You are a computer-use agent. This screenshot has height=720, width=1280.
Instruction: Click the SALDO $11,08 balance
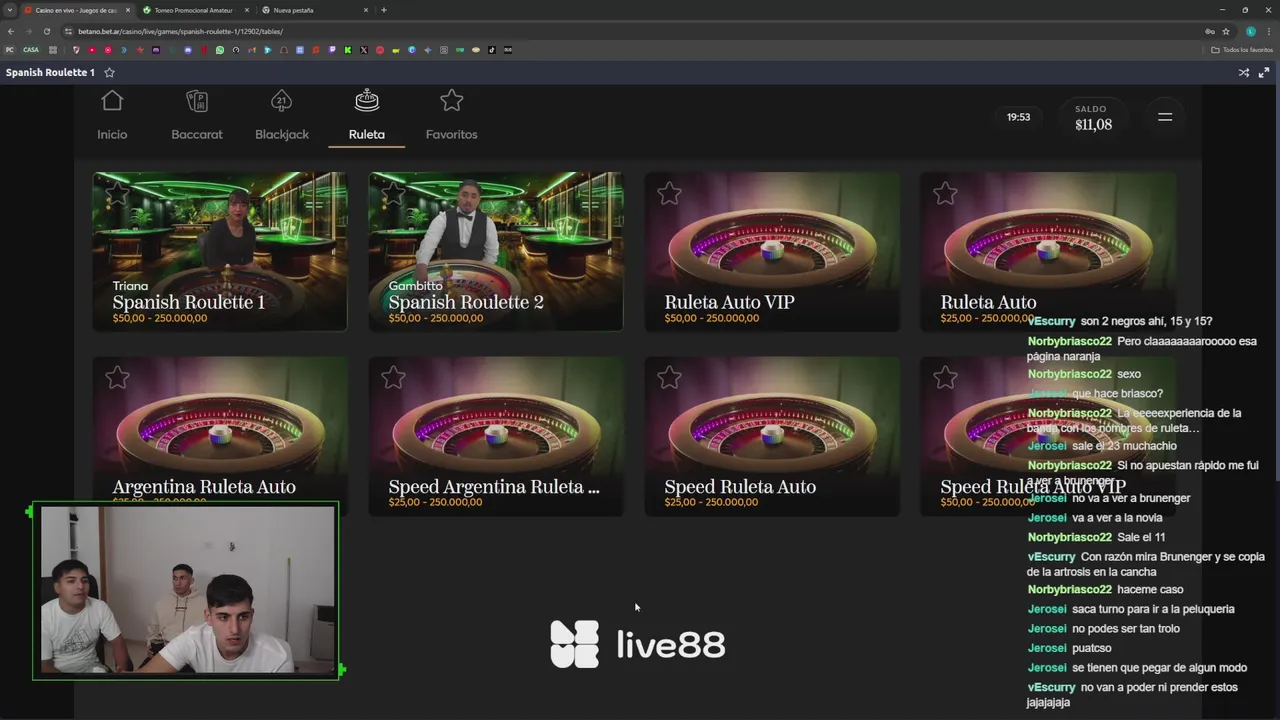pos(1093,118)
